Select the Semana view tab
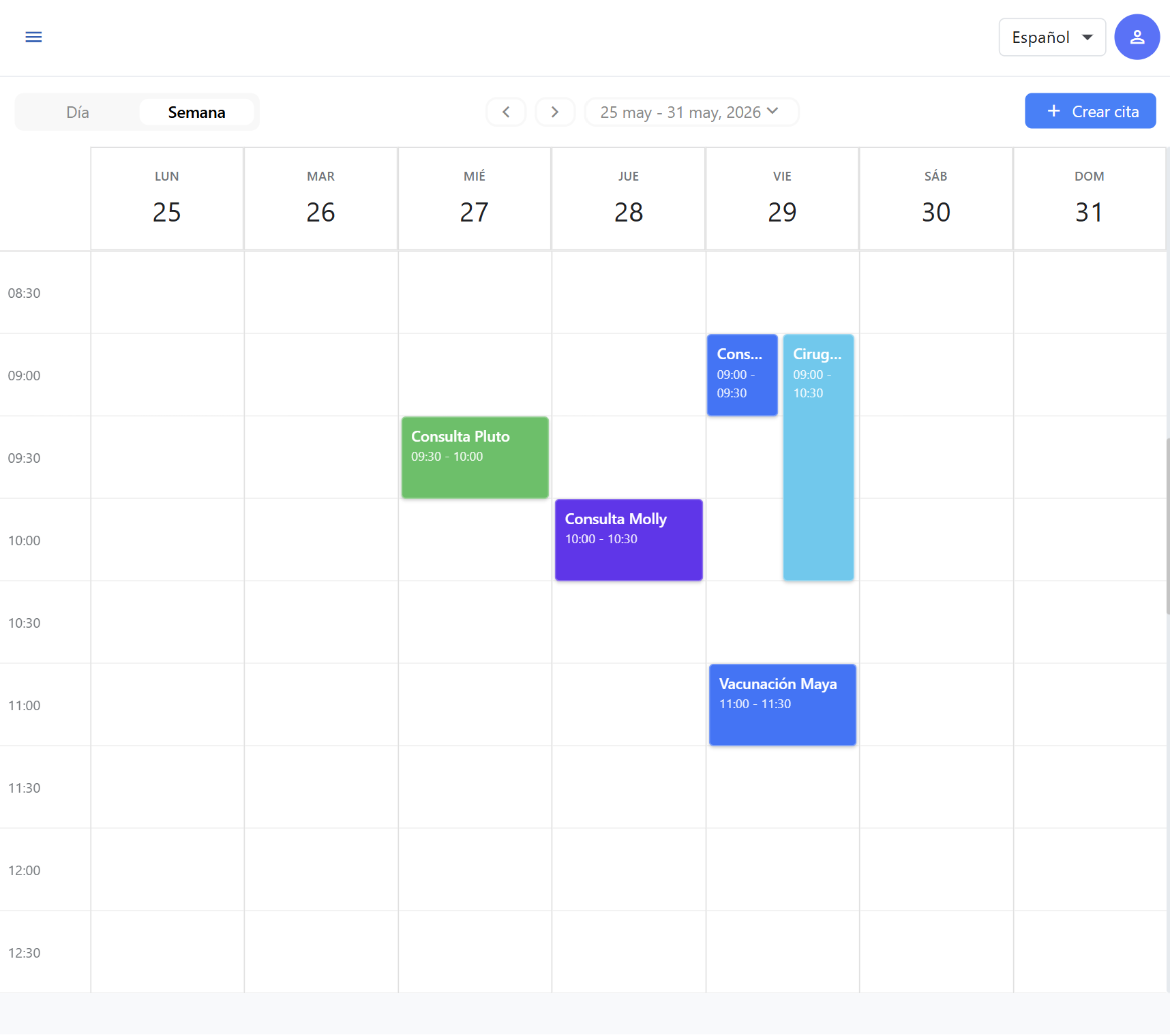 (196, 112)
